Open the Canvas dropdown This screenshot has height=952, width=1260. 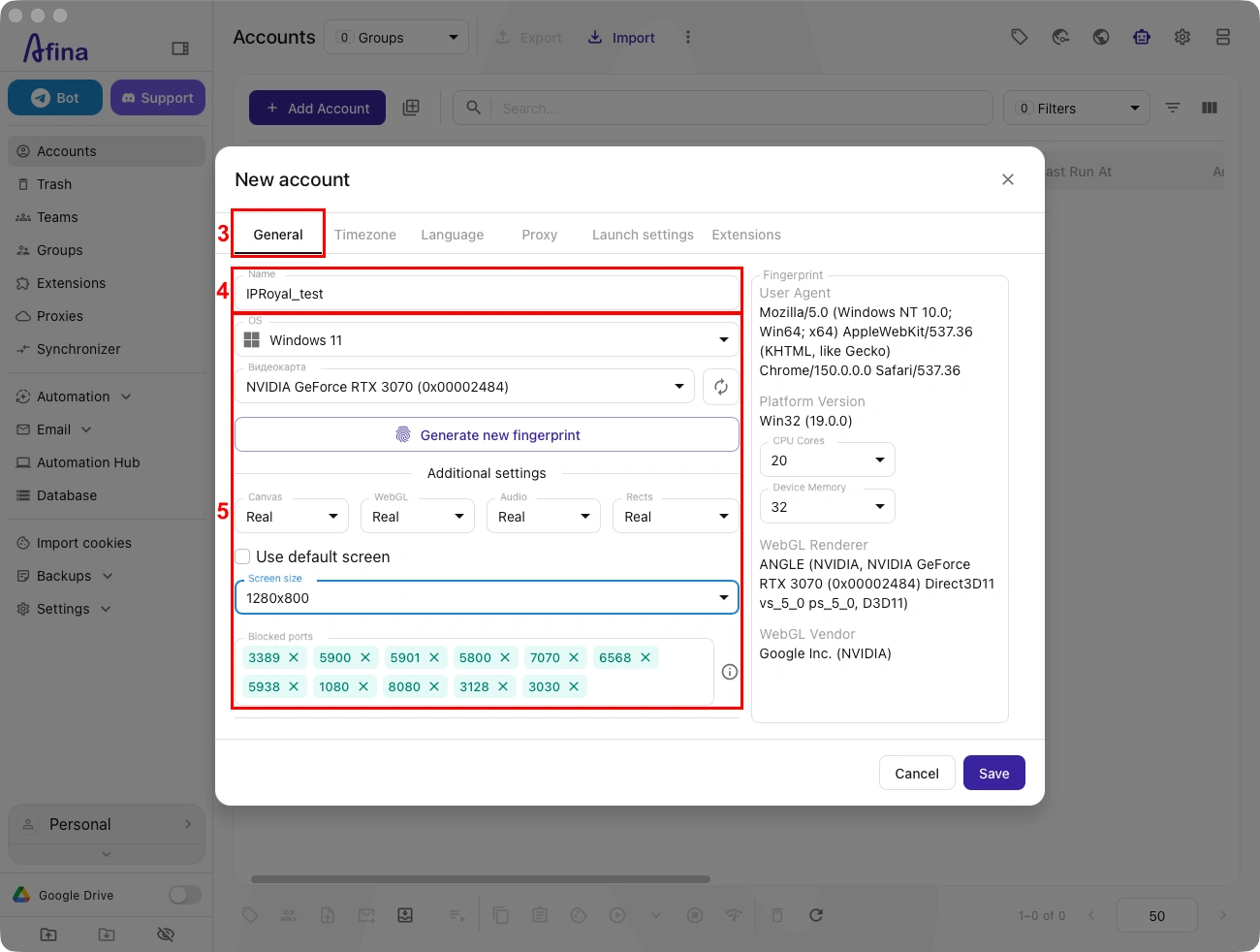292,516
